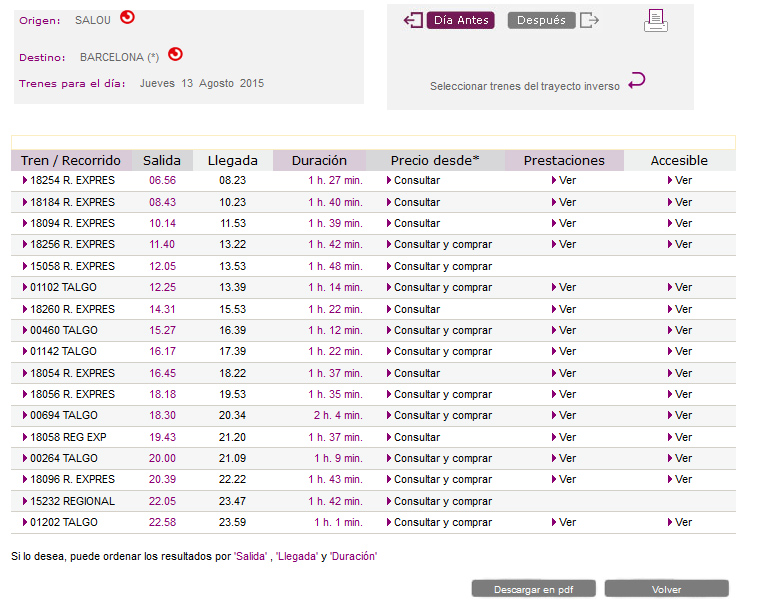Screen dimensions: 767x600
Task: Consultar y comprar the 22.05 REGIONAL train
Action: pos(439,502)
